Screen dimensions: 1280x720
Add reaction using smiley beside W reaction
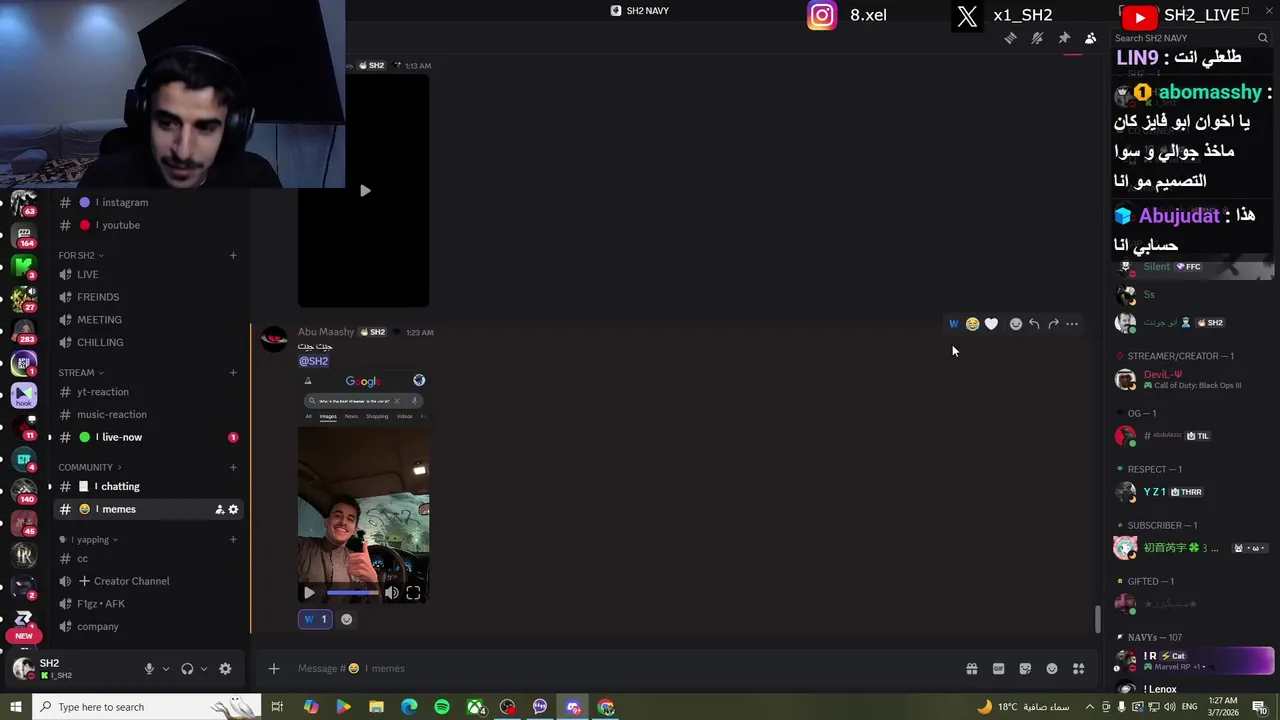[x=346, y=619]
